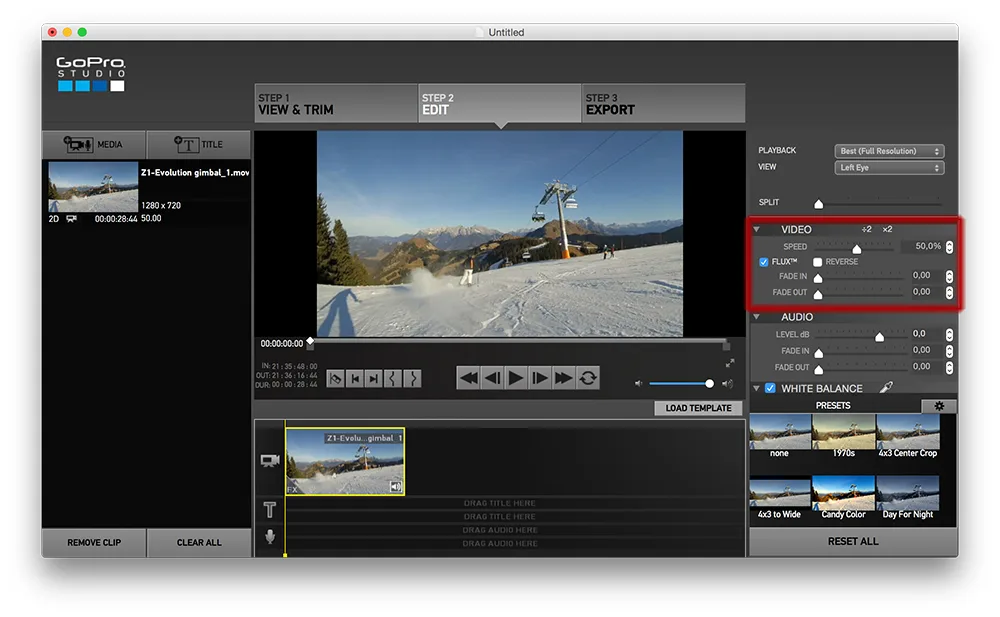The width and height of the screenshot is (1000, 617).
Task: Select the Z1-Evolu...gimbal clip on the timeline
Action: pyautogui.click(x=345, y=461)
